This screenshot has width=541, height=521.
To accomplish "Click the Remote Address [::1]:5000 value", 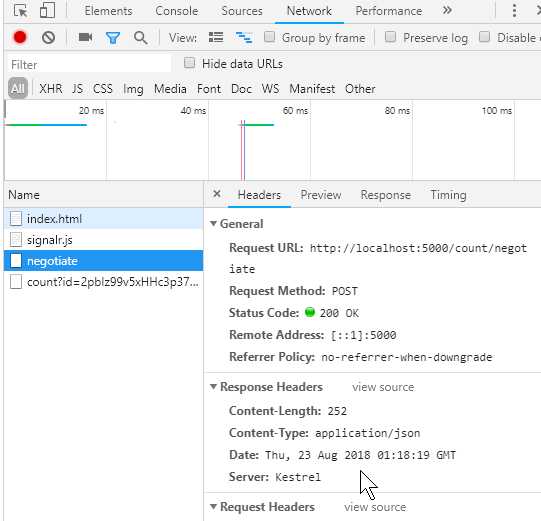I will 363,335.
